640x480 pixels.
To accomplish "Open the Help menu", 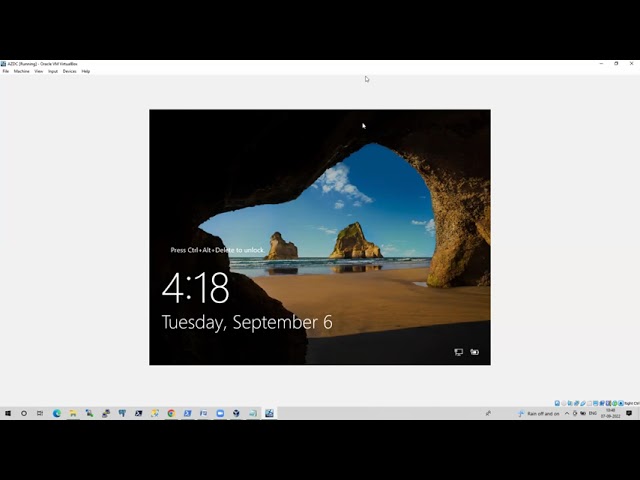I will [x=86, y=71].
